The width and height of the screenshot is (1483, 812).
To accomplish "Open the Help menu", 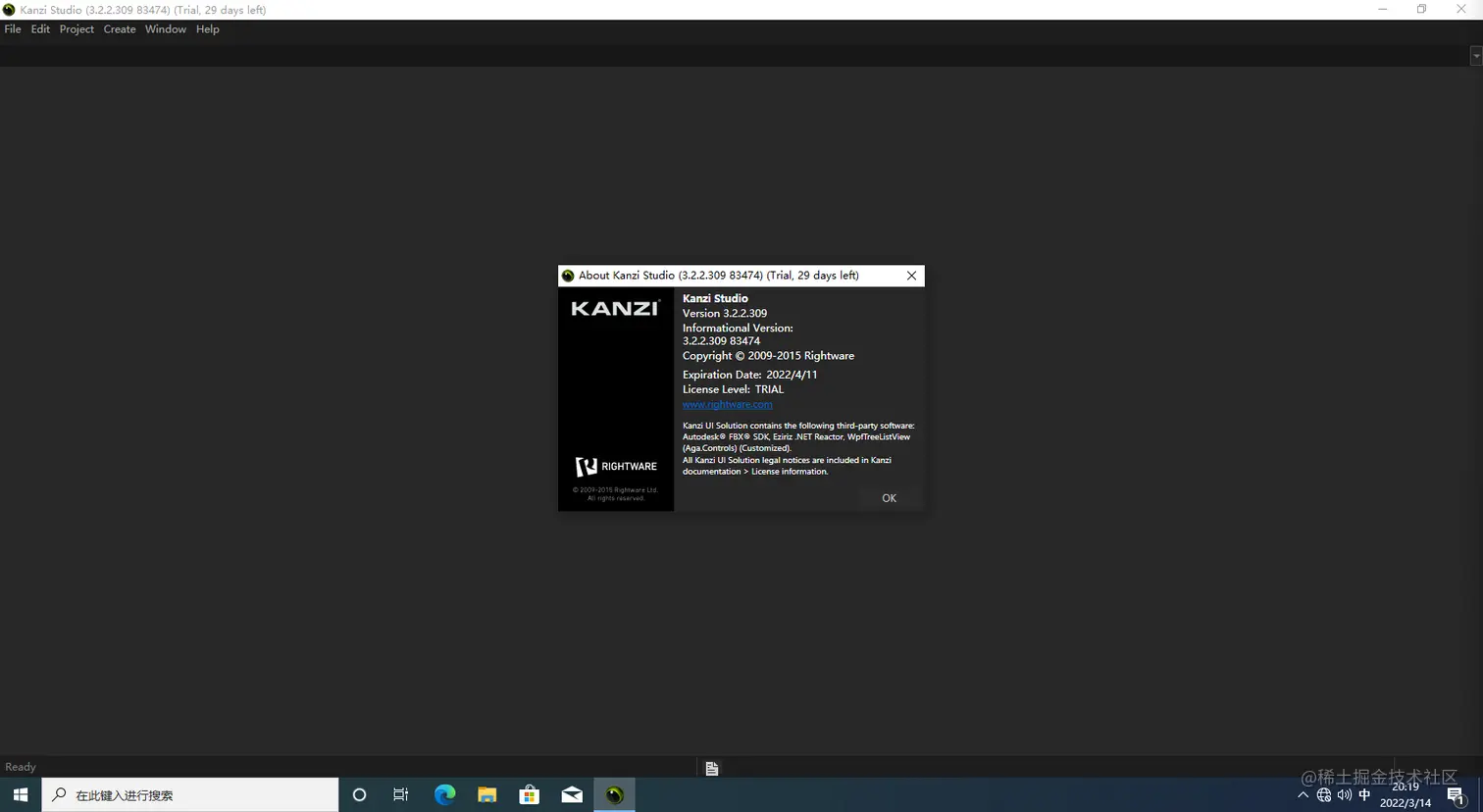I will pos(207,29).
